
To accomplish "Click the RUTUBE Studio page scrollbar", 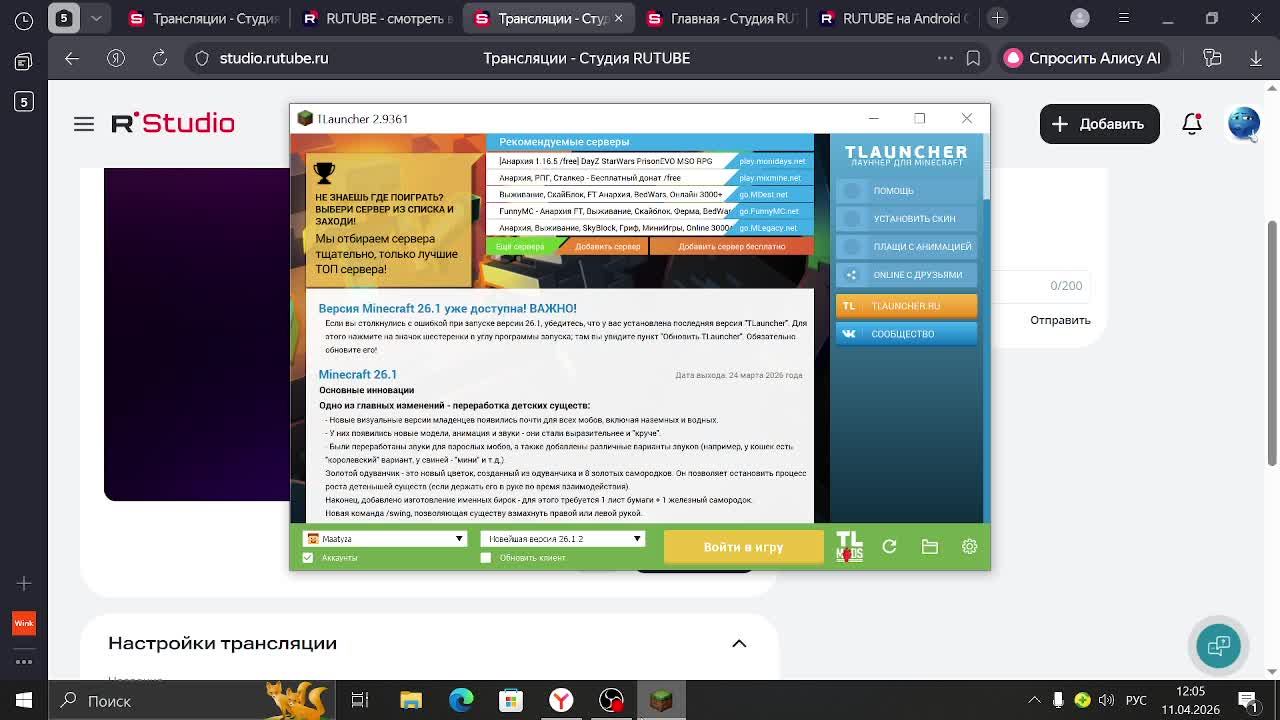I will (1272, 342).
